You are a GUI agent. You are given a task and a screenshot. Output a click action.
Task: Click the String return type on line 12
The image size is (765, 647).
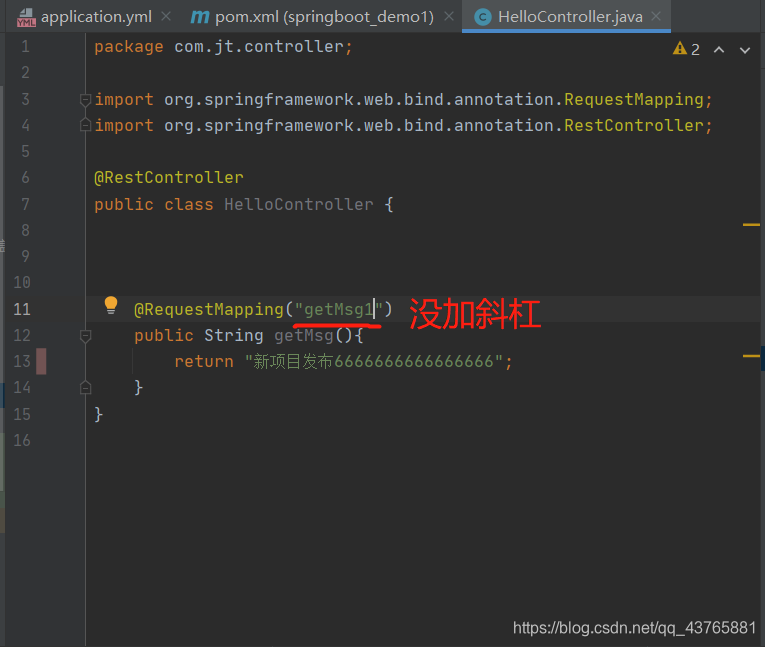(x=234, y=336)
